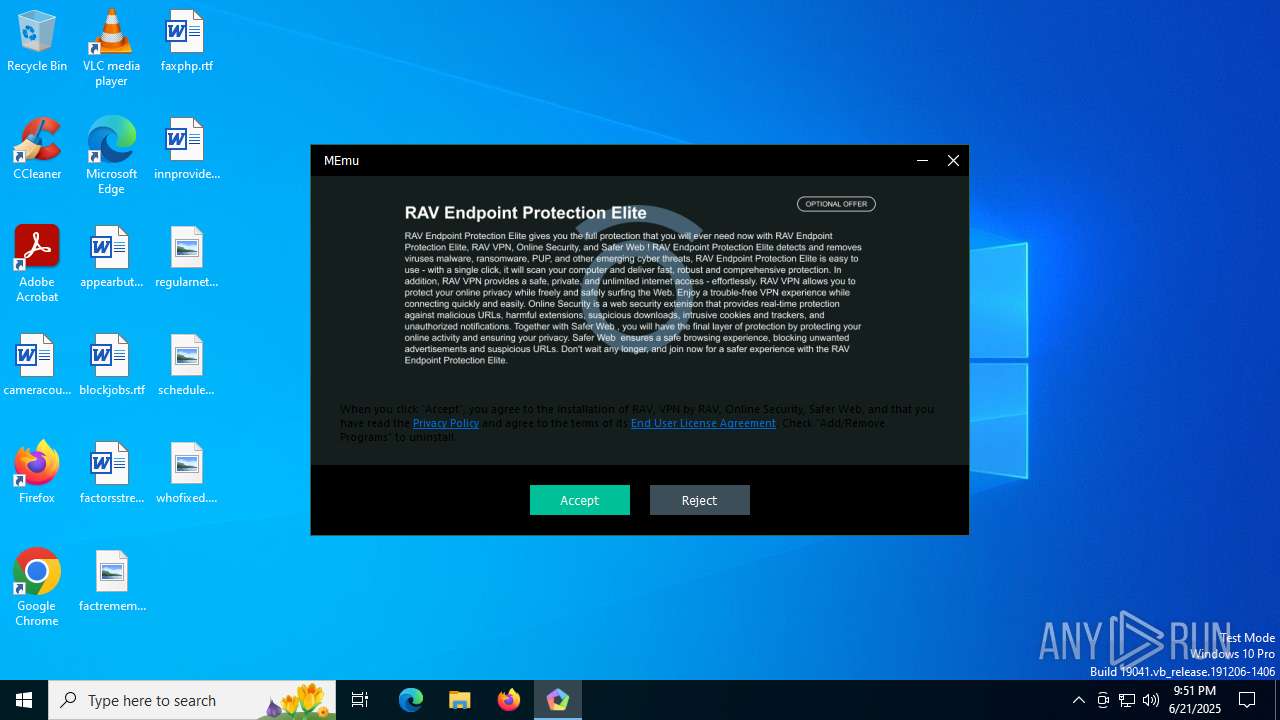Image resolution: width=1280 pixels, height=720 pixels.
Task: Select the CCleaner desktop shortcut
Action: [x=37, y=149]
